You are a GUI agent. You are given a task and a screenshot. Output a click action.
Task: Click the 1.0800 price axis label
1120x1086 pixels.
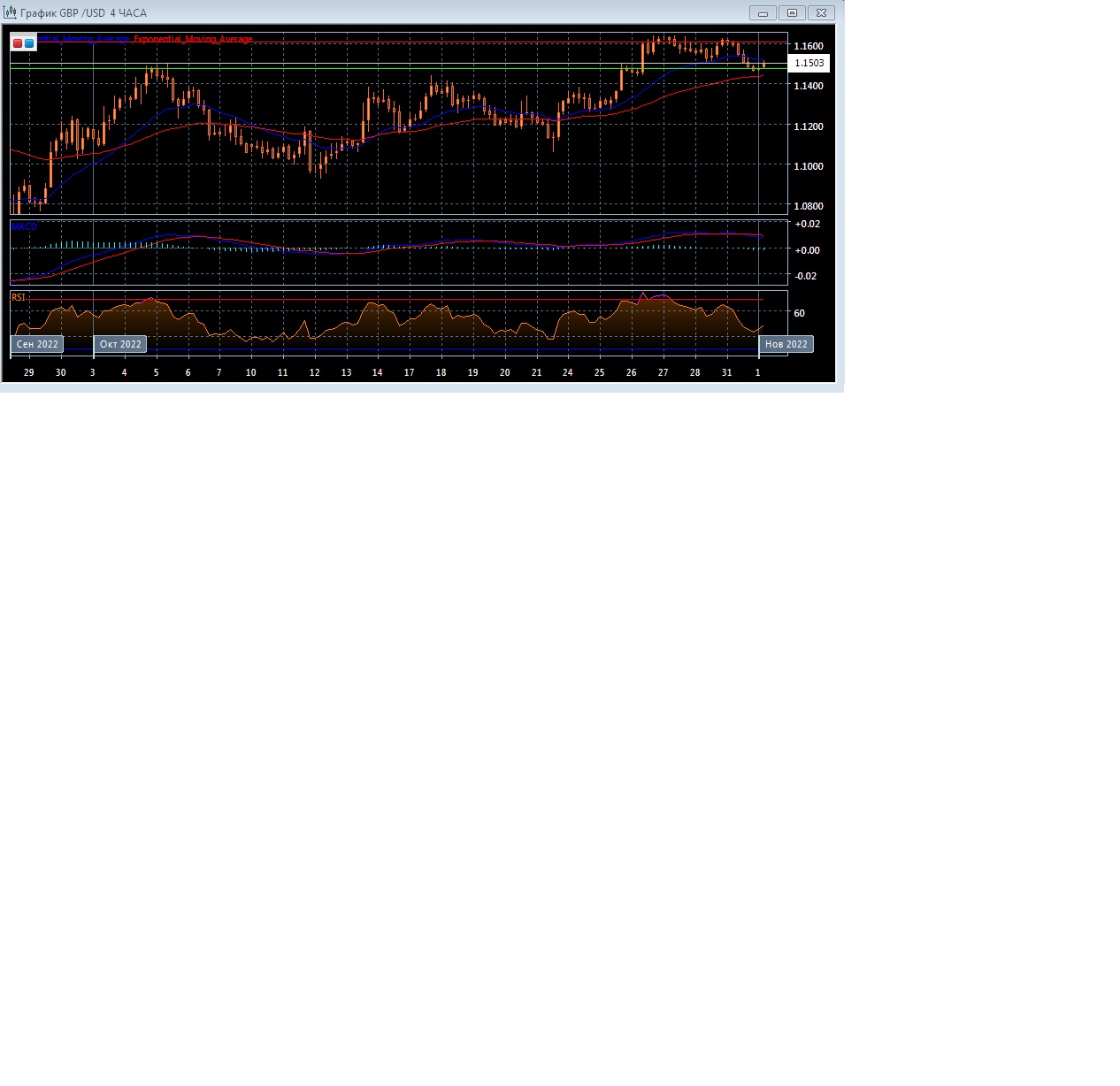click(x=808, y=206)
